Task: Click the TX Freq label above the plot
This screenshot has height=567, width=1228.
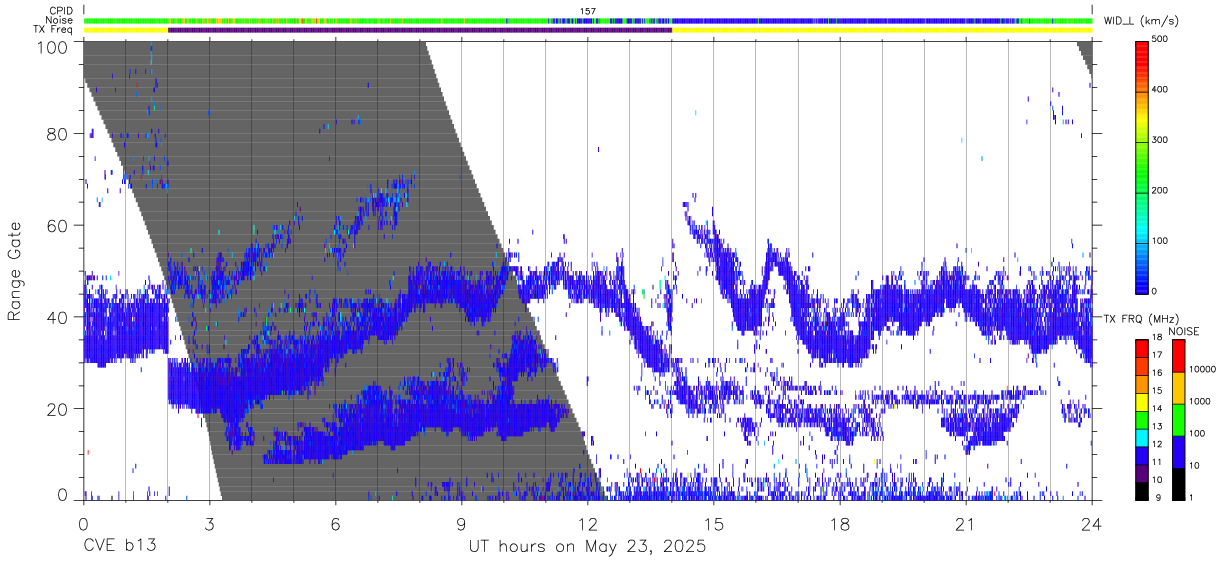Action: [x=53, y=30]
